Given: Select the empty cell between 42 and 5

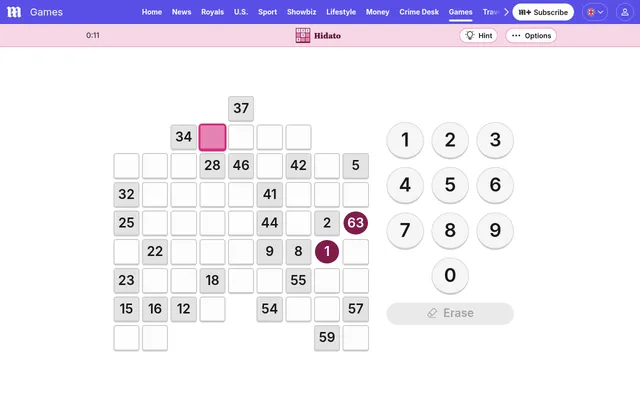Looking at the screenshot, I should pos(327,166).
